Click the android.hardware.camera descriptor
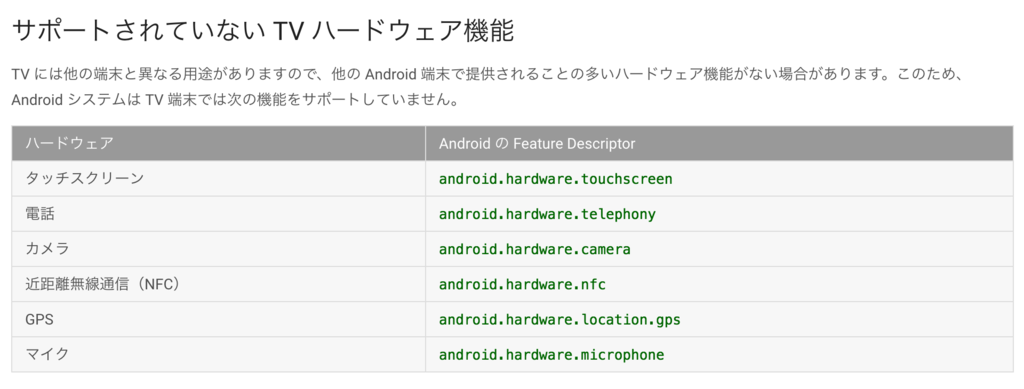This screenshot has height=389, width=1024. click(535, 249)
